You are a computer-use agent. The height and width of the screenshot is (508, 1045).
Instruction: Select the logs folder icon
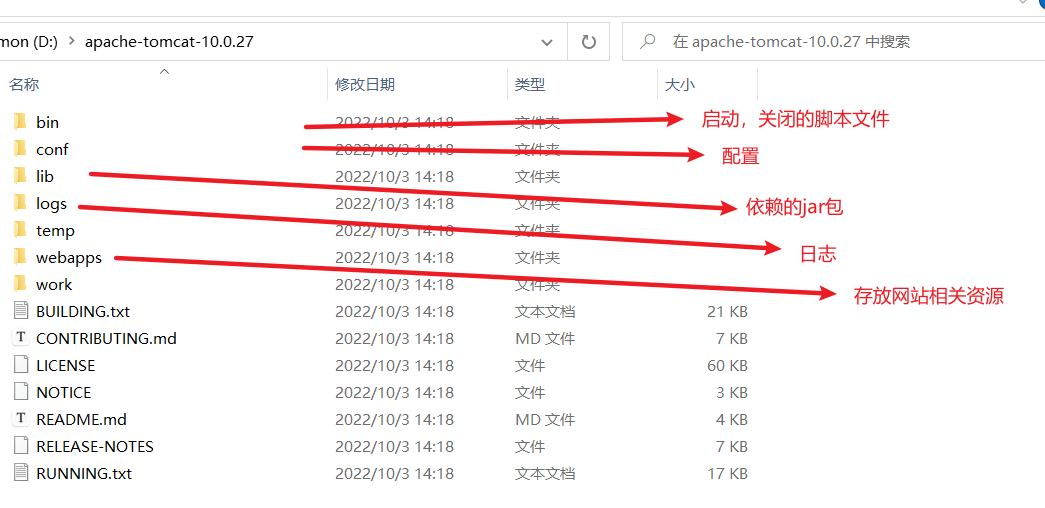tap(20, 203)
